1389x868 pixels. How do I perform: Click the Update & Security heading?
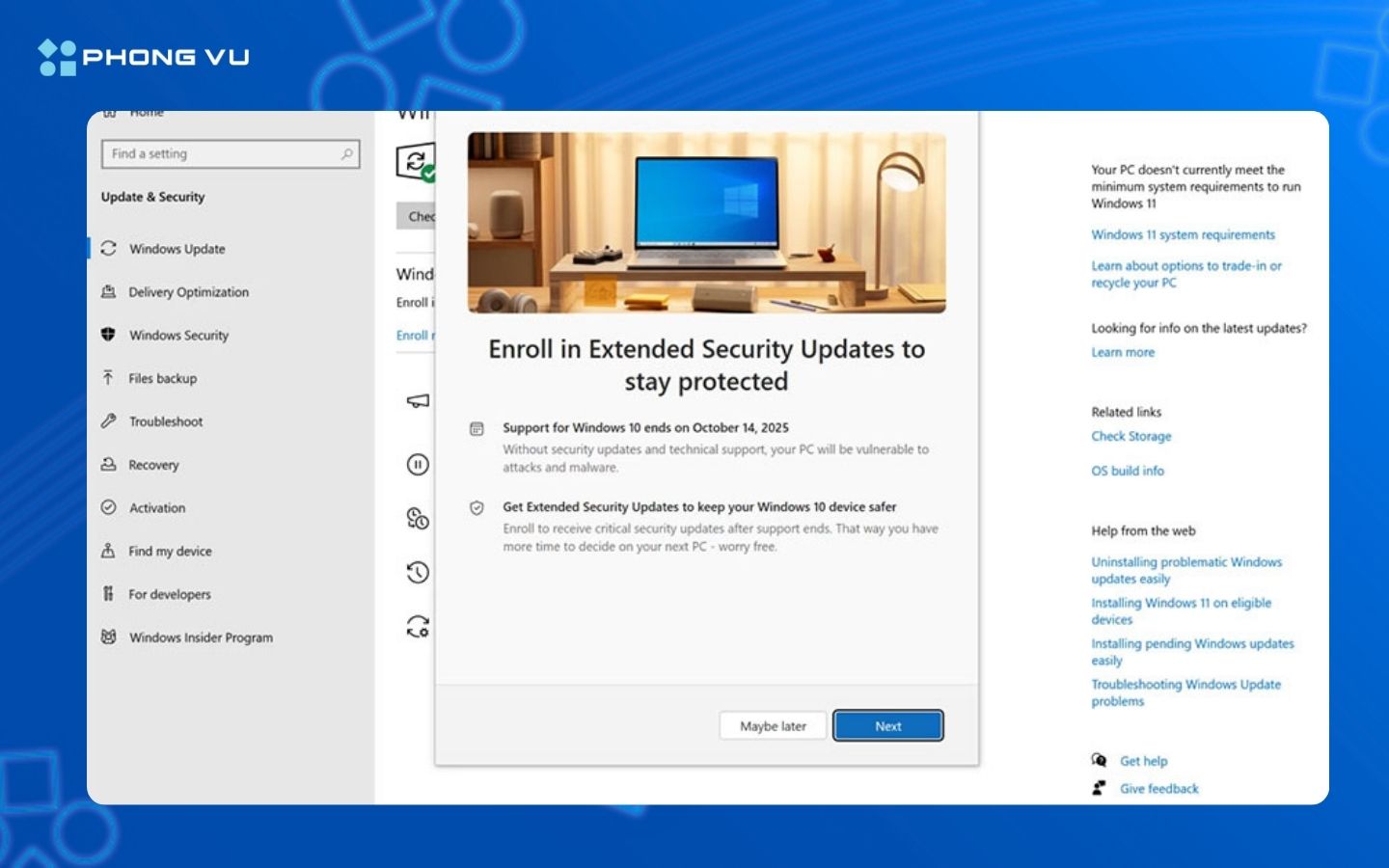152,198
